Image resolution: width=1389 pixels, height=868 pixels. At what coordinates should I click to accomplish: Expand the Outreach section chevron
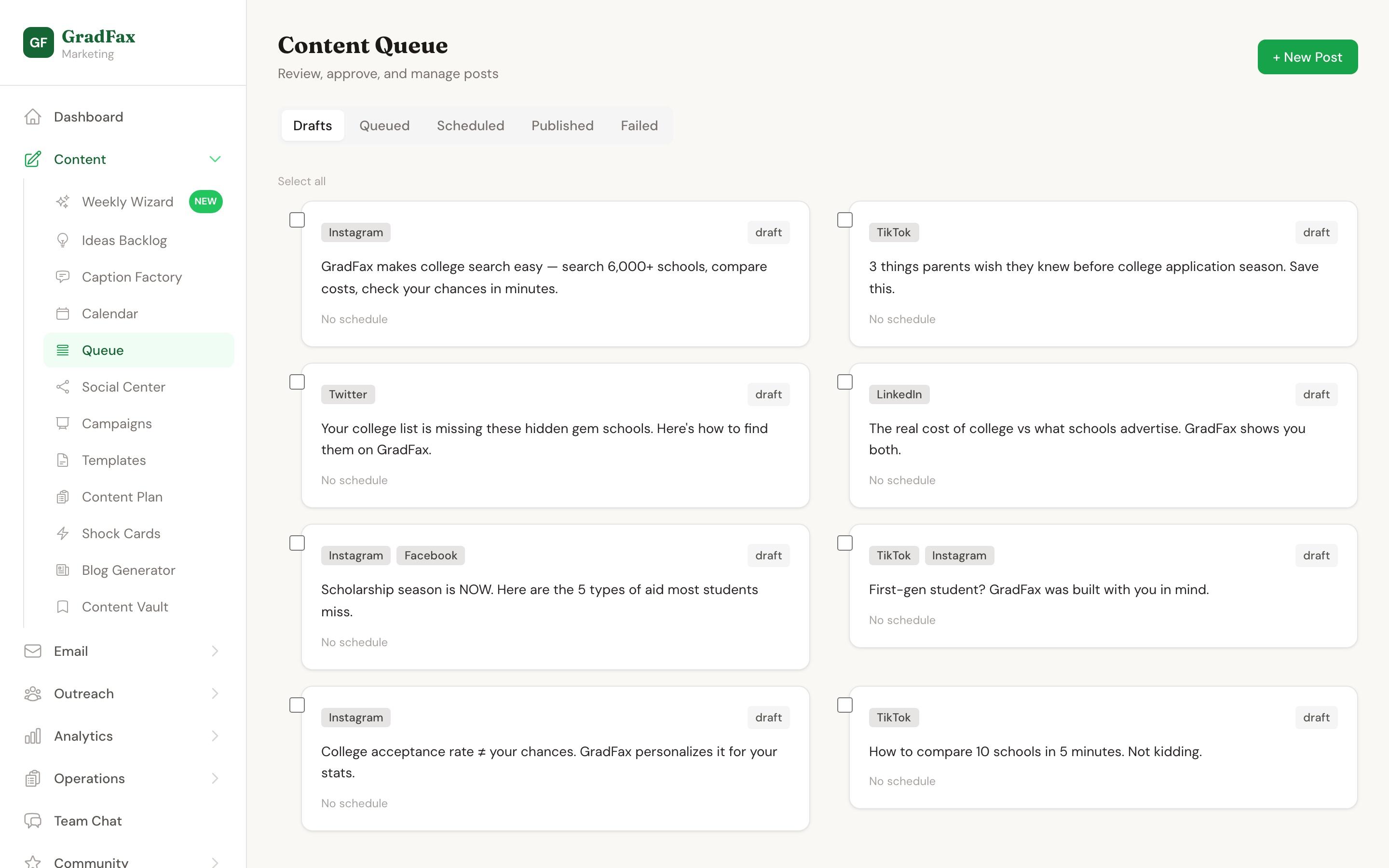(215, 693)
